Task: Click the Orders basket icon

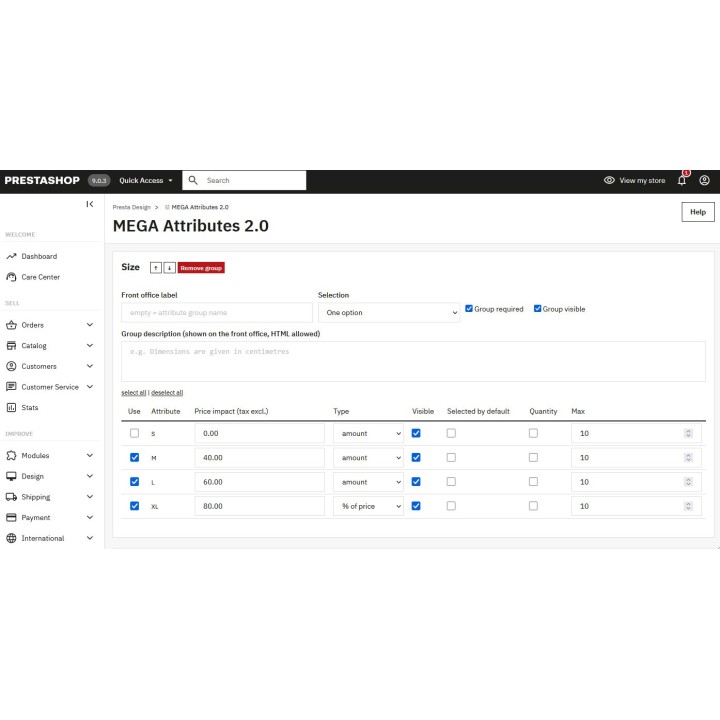Action: click(11, 325)
